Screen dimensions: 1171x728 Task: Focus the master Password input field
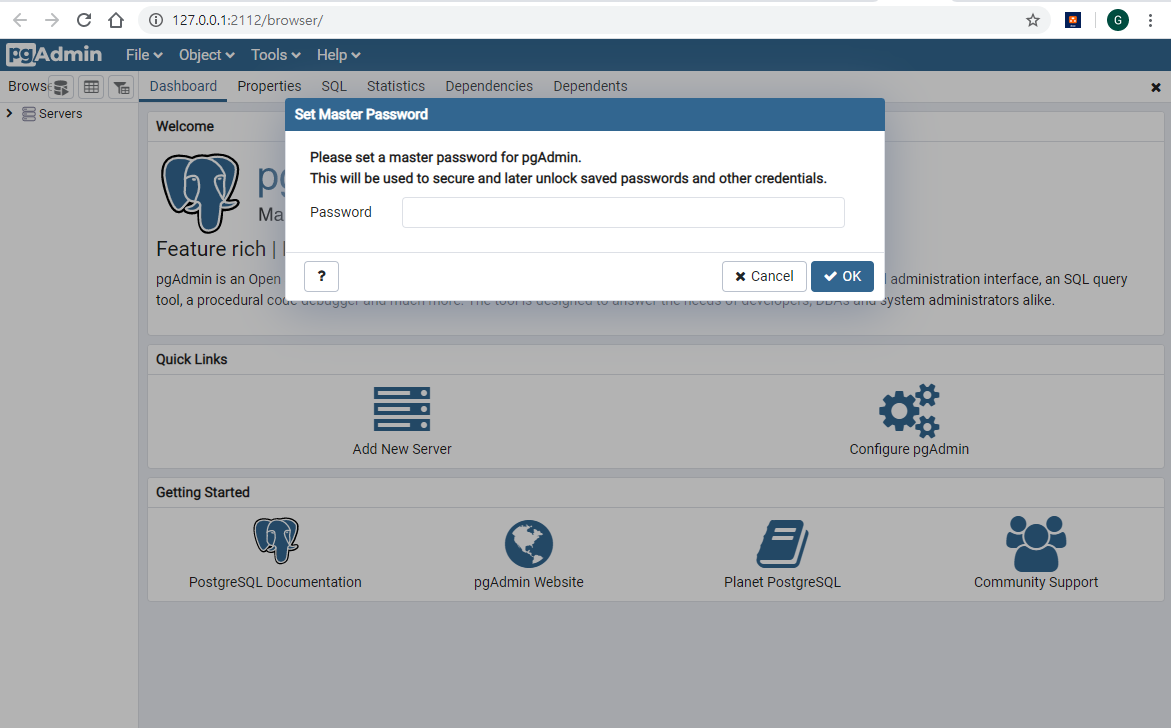click(623, 212)
